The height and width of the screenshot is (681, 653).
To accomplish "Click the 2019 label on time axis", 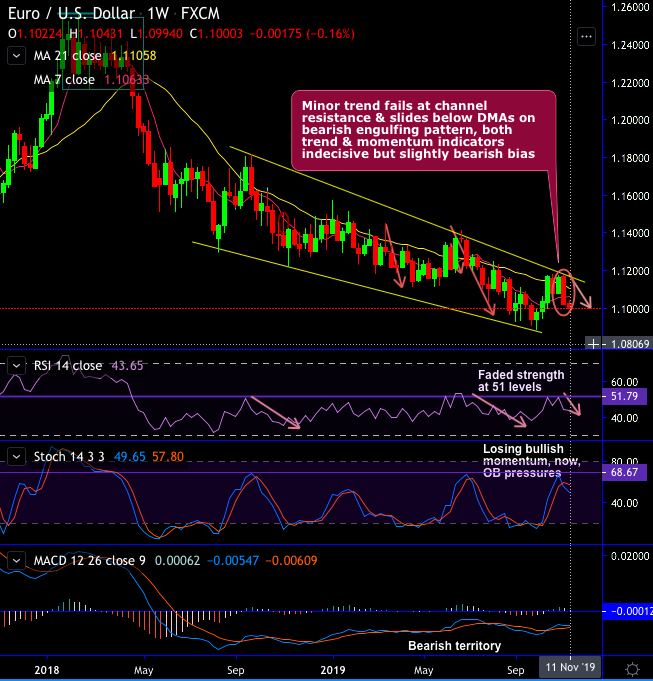I will click(x=333, y=670).
